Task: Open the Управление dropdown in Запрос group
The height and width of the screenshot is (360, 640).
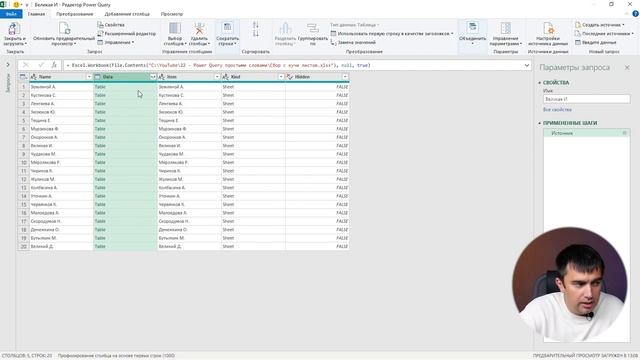Action: [116, 42]
